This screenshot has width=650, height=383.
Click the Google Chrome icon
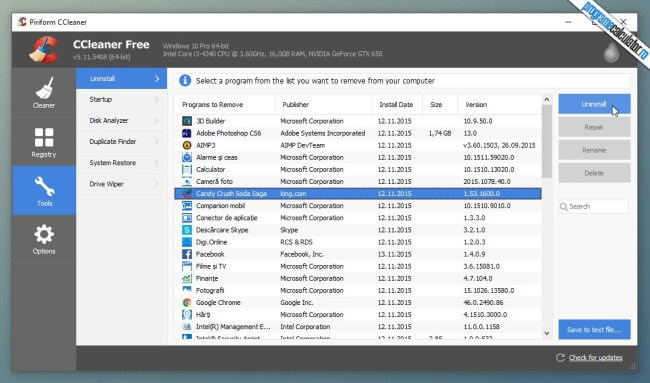[187, 303]
